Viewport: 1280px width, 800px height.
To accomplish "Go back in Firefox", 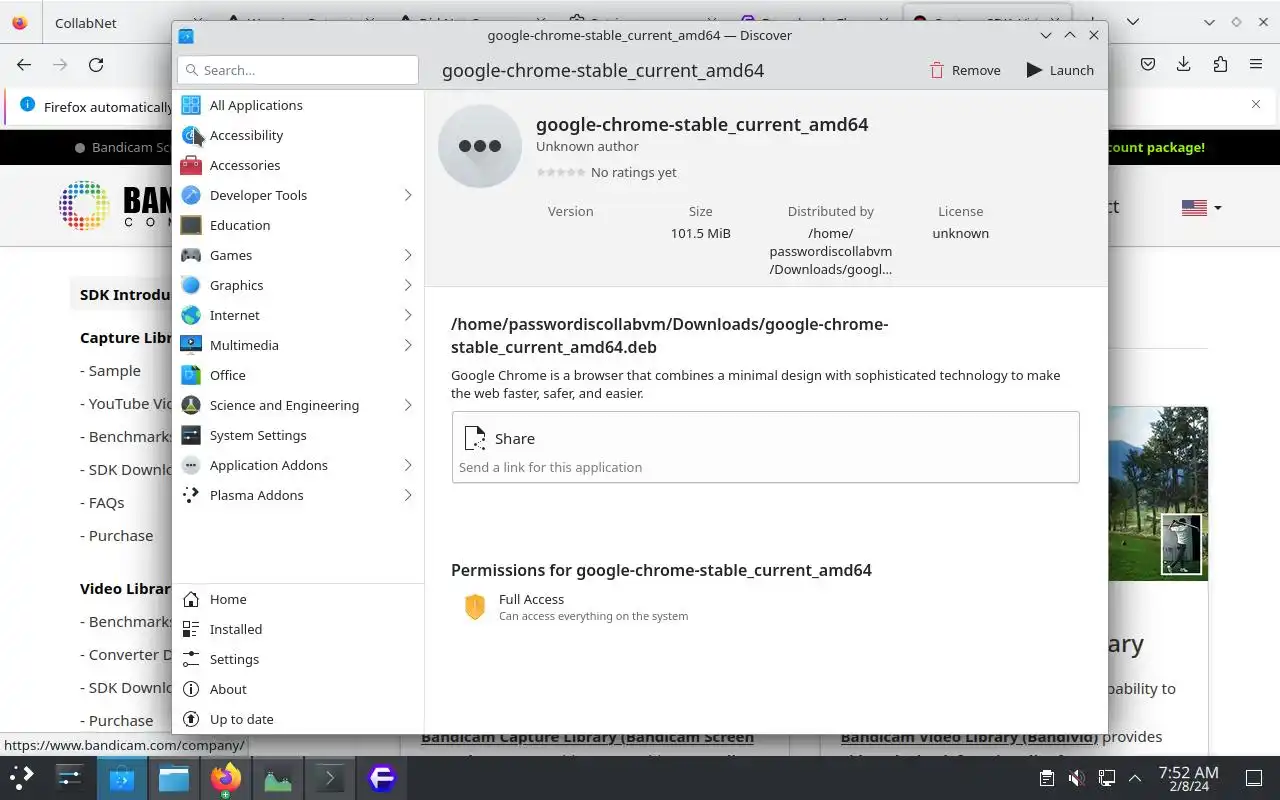I will click(24, 64).
